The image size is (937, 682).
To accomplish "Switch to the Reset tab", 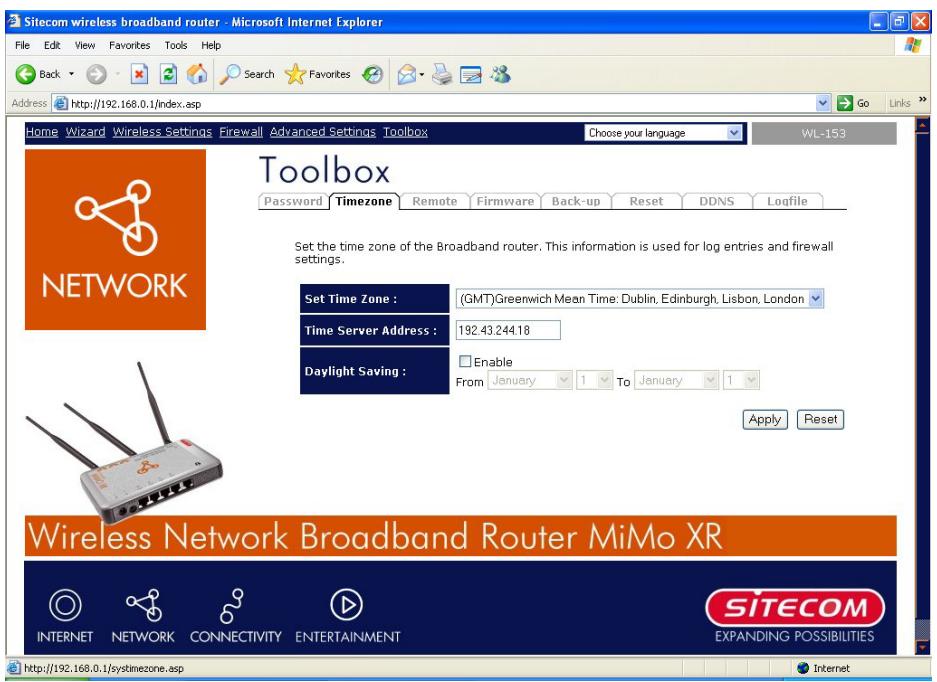I will (x=647, y=201).
